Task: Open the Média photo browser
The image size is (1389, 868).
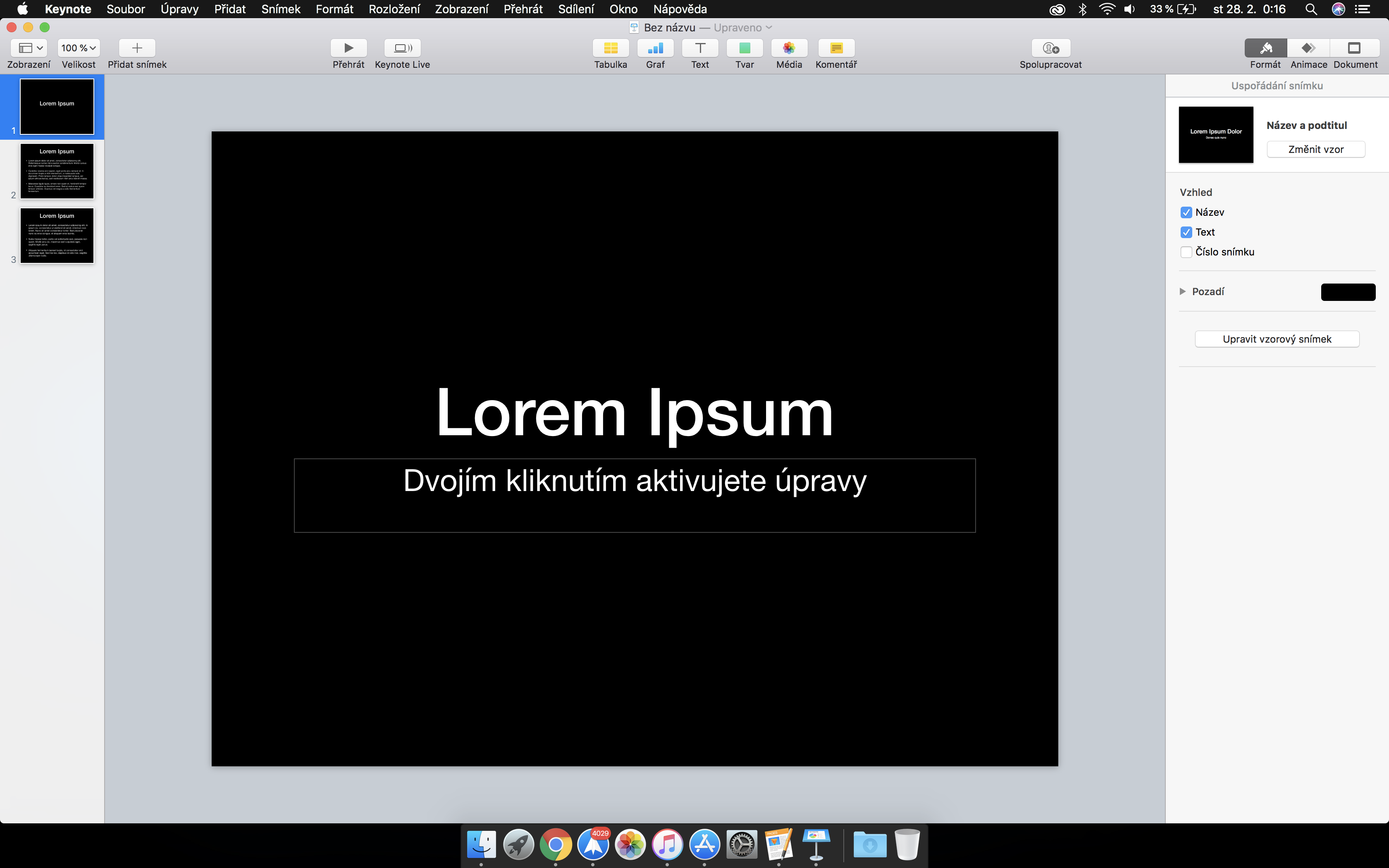Action: 789,48
